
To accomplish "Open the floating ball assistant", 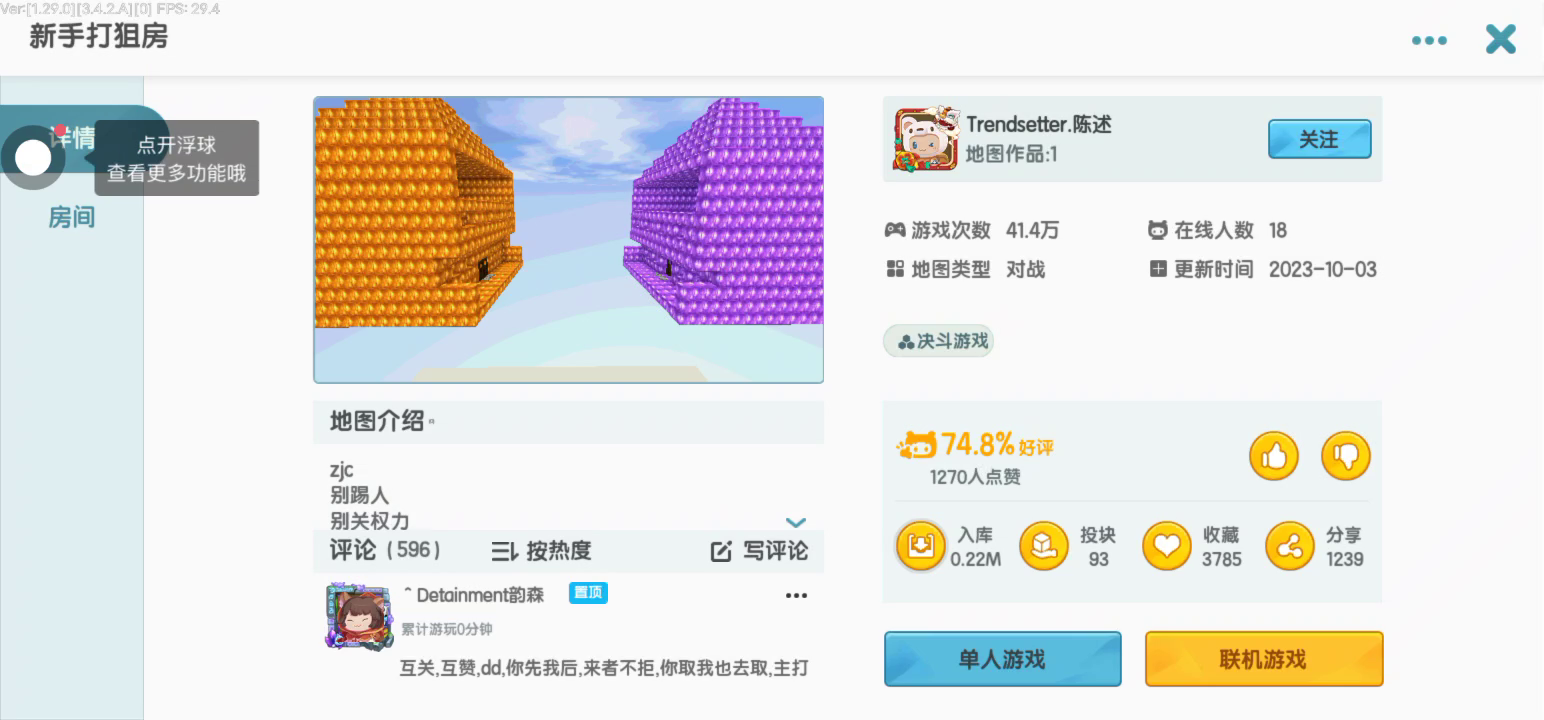I will pyautogui.click(x=33, y=158).
